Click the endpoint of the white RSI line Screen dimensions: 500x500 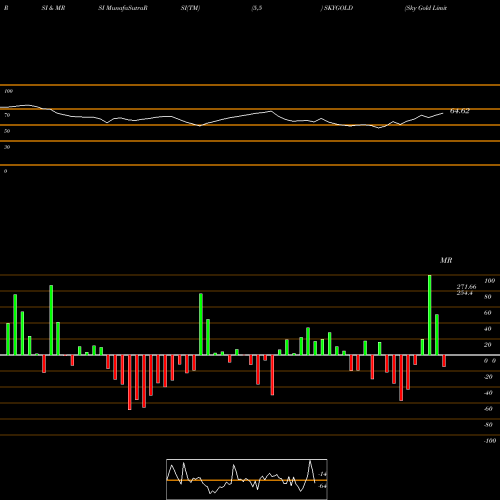pyautogui.click(x=443, y=113)
